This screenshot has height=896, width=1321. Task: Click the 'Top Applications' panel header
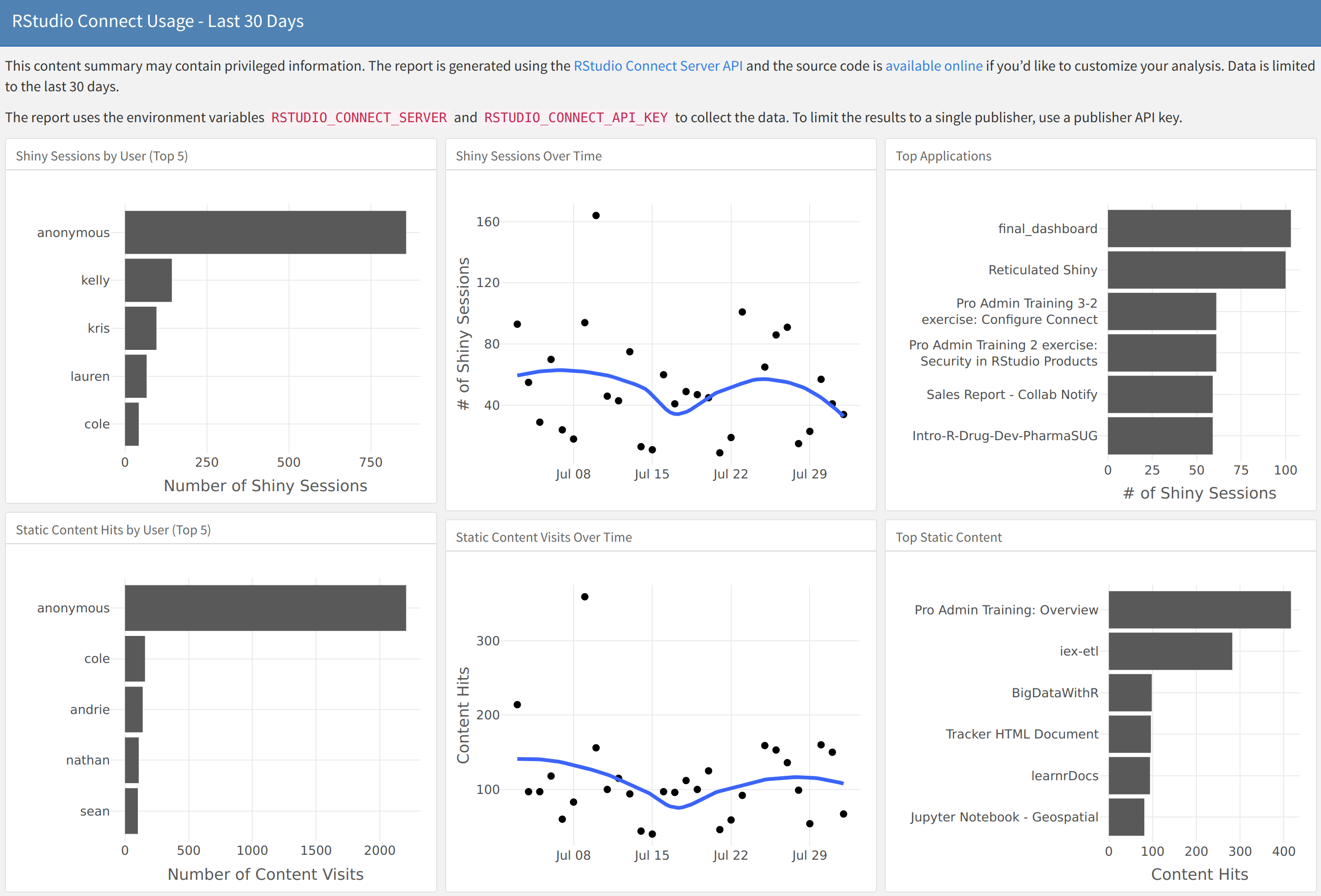click(943, 156)
